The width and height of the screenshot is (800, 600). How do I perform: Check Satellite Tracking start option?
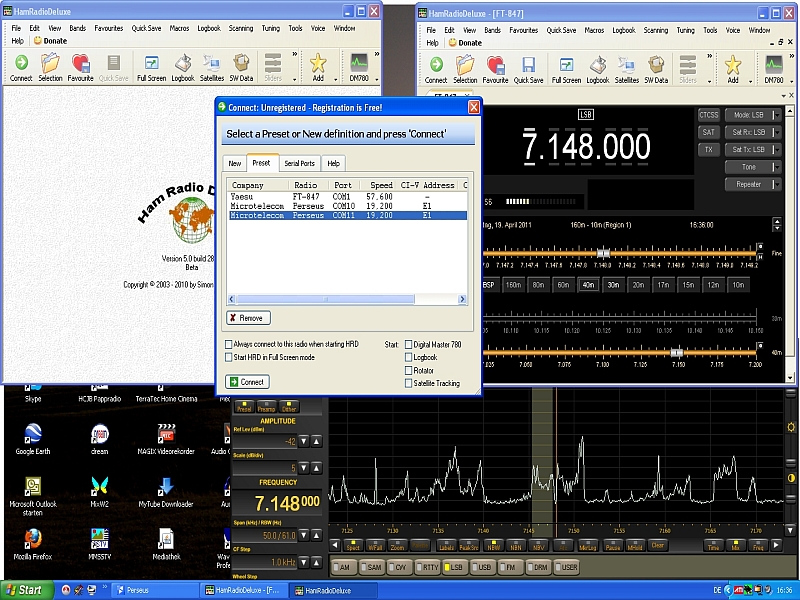click(408, 383)
